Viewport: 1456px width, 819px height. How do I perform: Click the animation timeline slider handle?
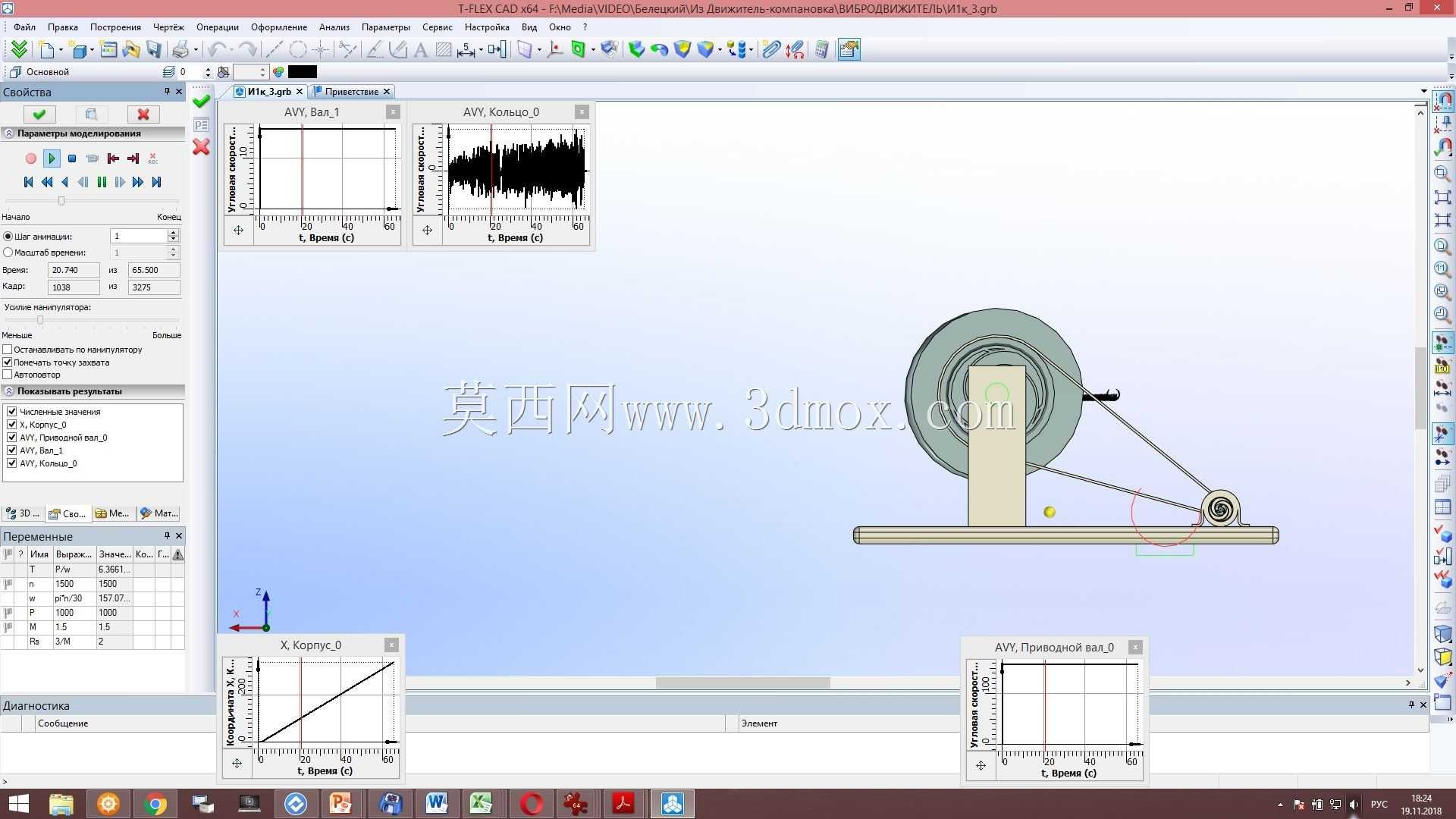(x=61, y=201)
